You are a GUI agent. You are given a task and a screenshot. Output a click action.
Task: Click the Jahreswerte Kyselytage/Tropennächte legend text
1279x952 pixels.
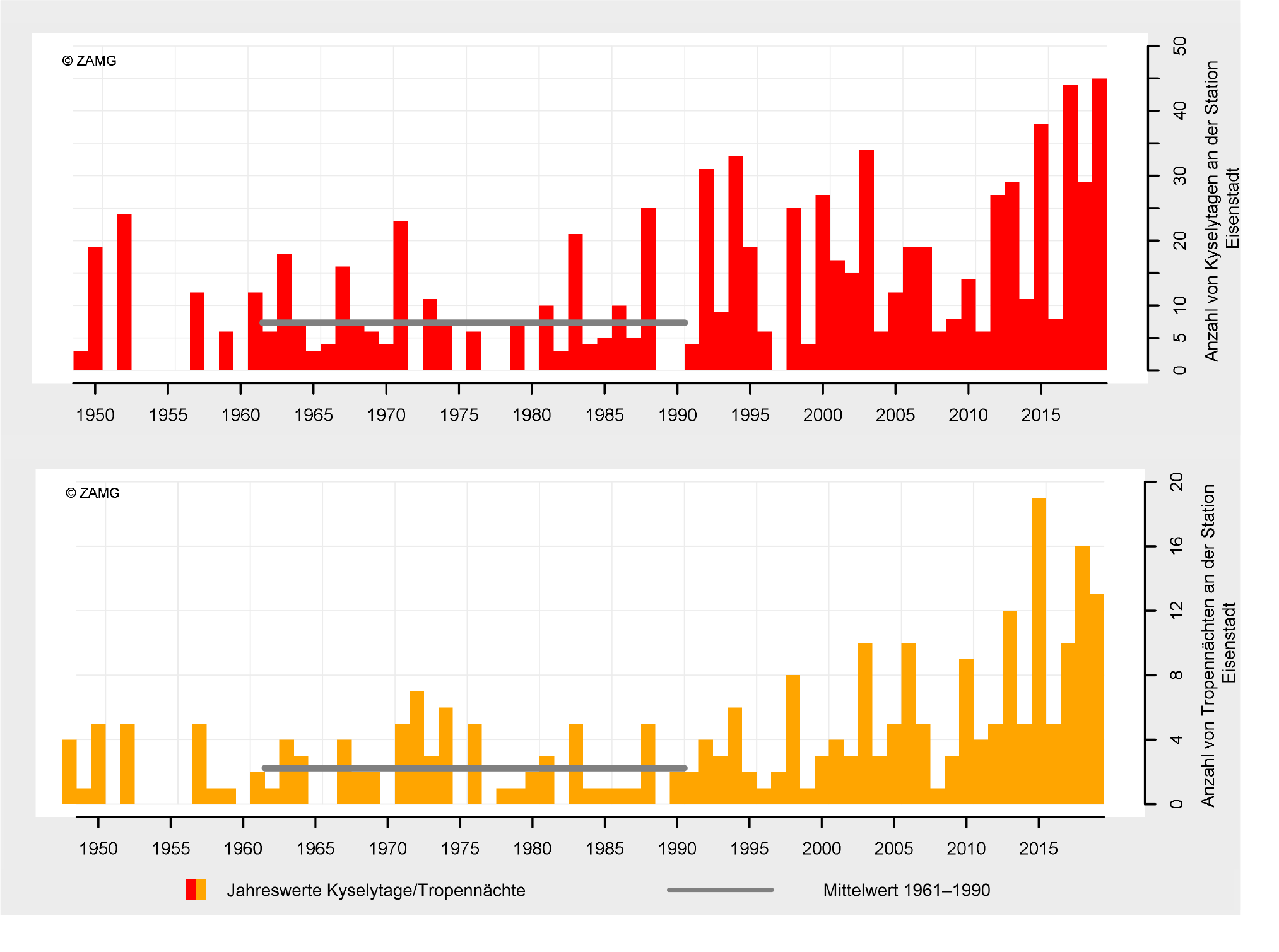click(x=376, y=890)
